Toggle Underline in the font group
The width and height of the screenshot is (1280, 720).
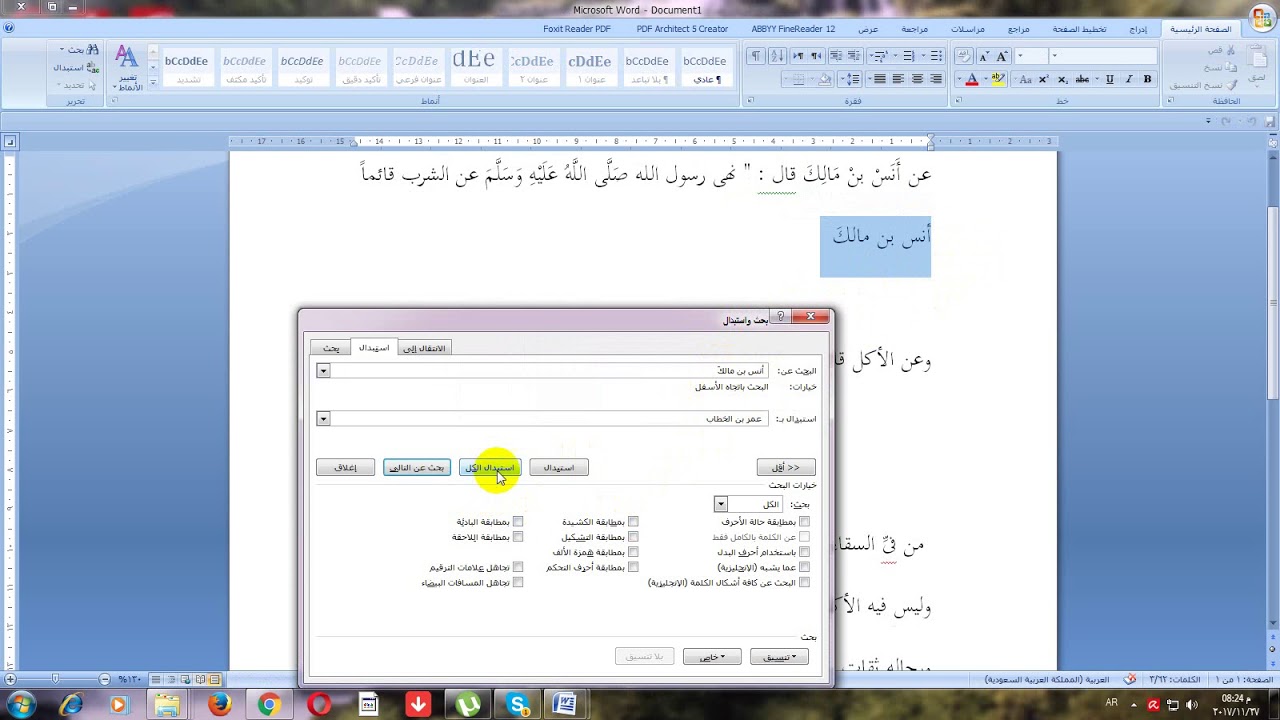[1110, 79]
